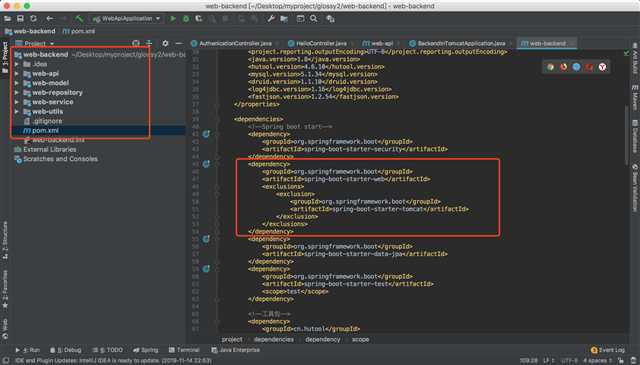Screen dimensions: 640x365
Task: Expand the .idea folder
Action: (x=17, y=64)
